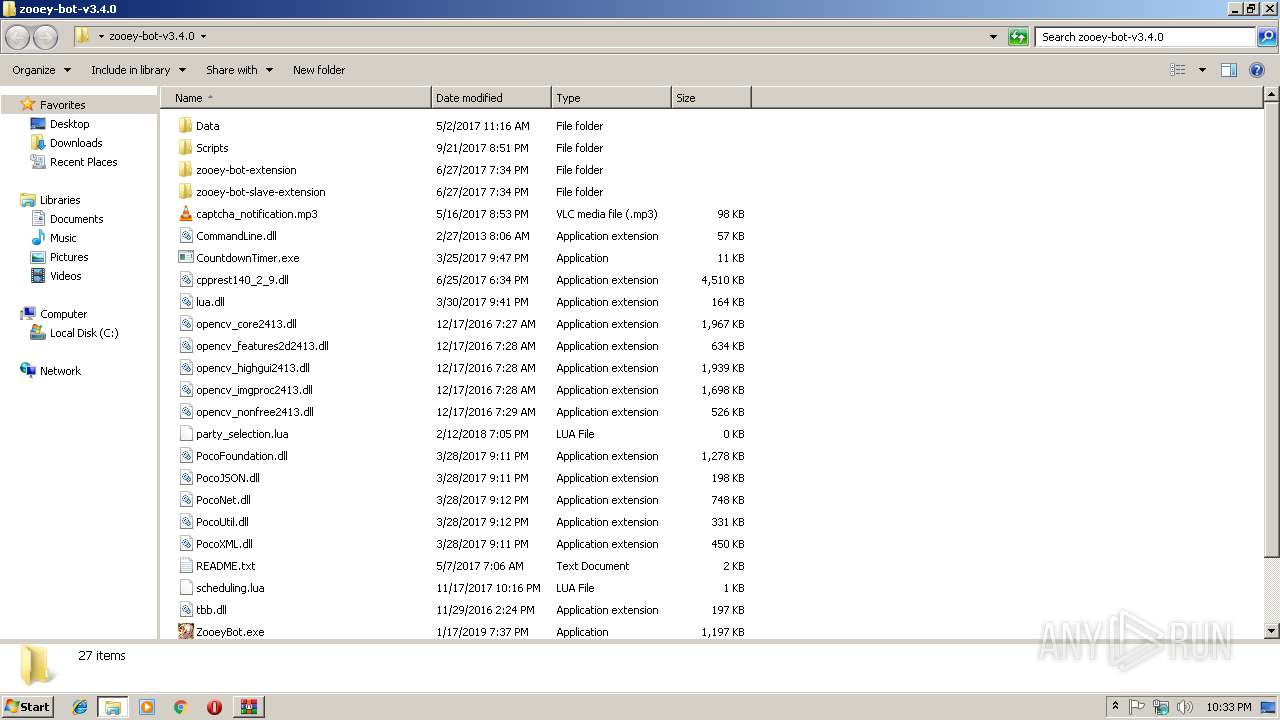
Task: Select cpprest140_2_9.dll file name
Action: (242, 280)
